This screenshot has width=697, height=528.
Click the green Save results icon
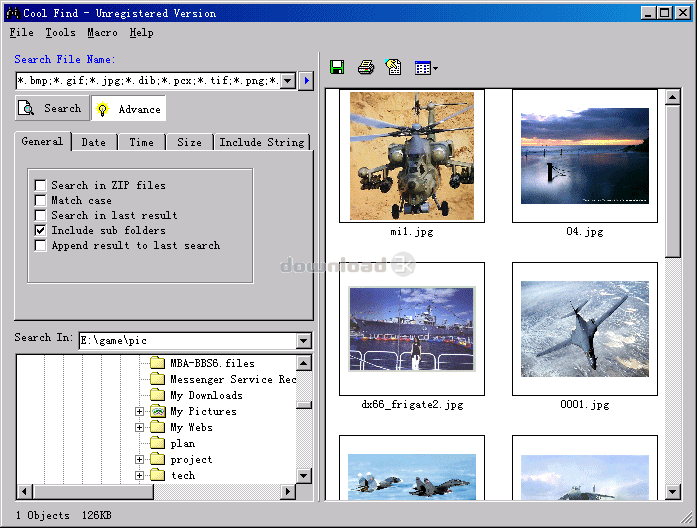click(337, 68)
